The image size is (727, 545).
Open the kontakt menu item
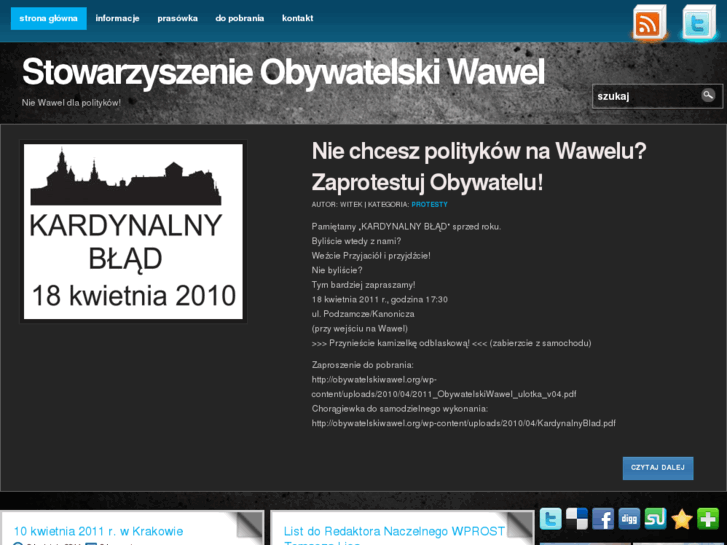[298, 19]
